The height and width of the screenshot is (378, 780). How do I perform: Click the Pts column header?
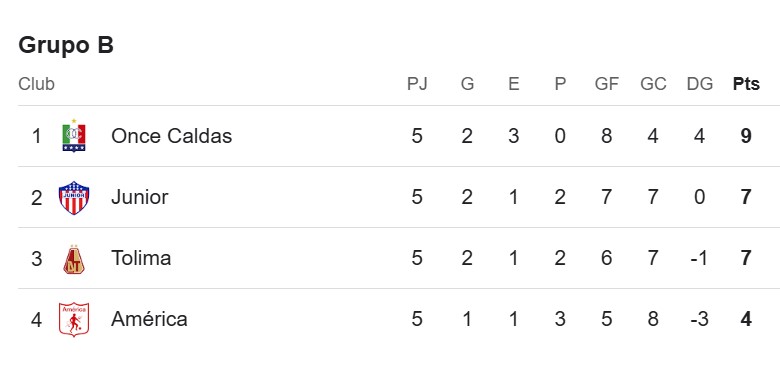(x=746, y=84)
